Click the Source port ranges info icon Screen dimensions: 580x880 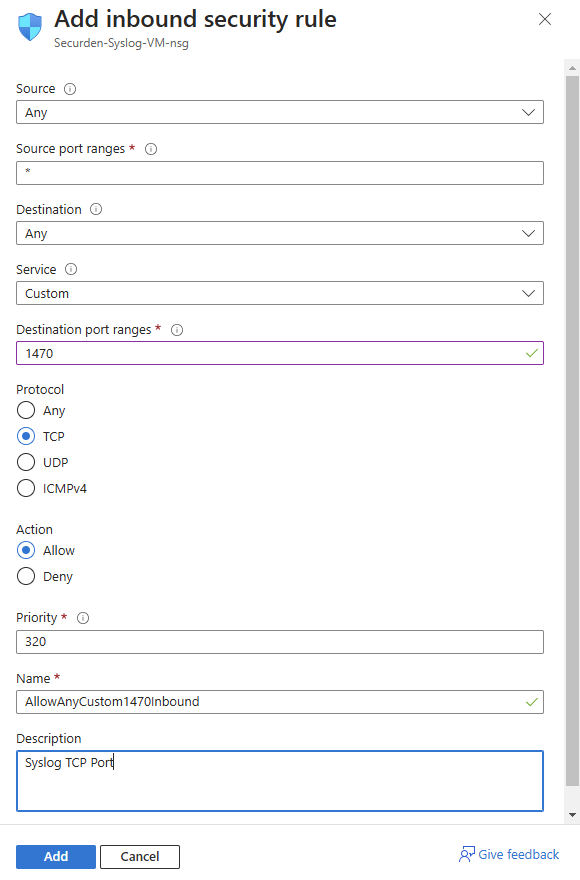pyautogui.click(x=151, y=149)
